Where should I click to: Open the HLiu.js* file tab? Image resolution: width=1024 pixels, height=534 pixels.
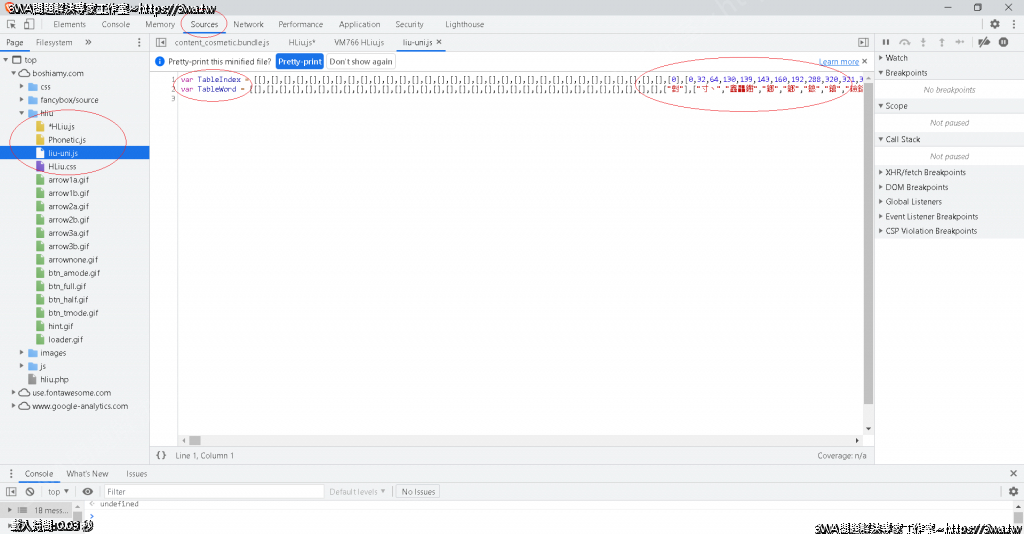301,42
